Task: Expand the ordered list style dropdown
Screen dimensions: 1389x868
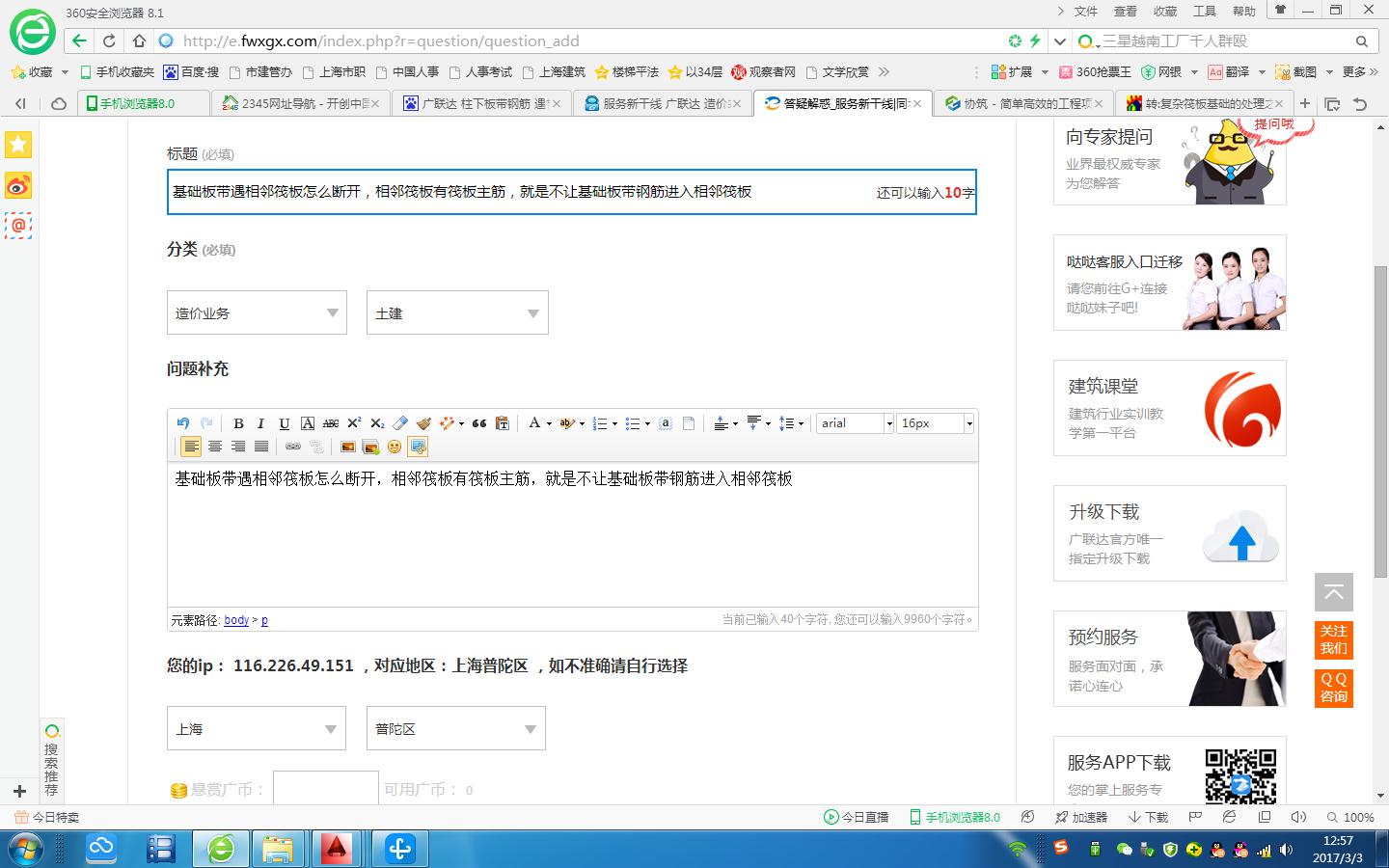Action: click(x=614, y=423)
